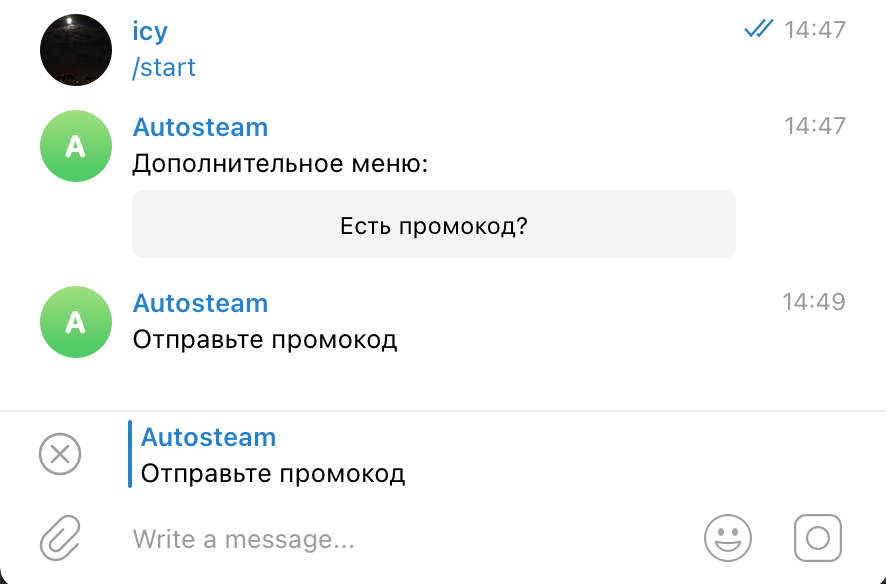Image resolution: width=886 pixels, height=584 pixels.
Task: Open the emoji picker smiley icon
Action: [727, 538]
